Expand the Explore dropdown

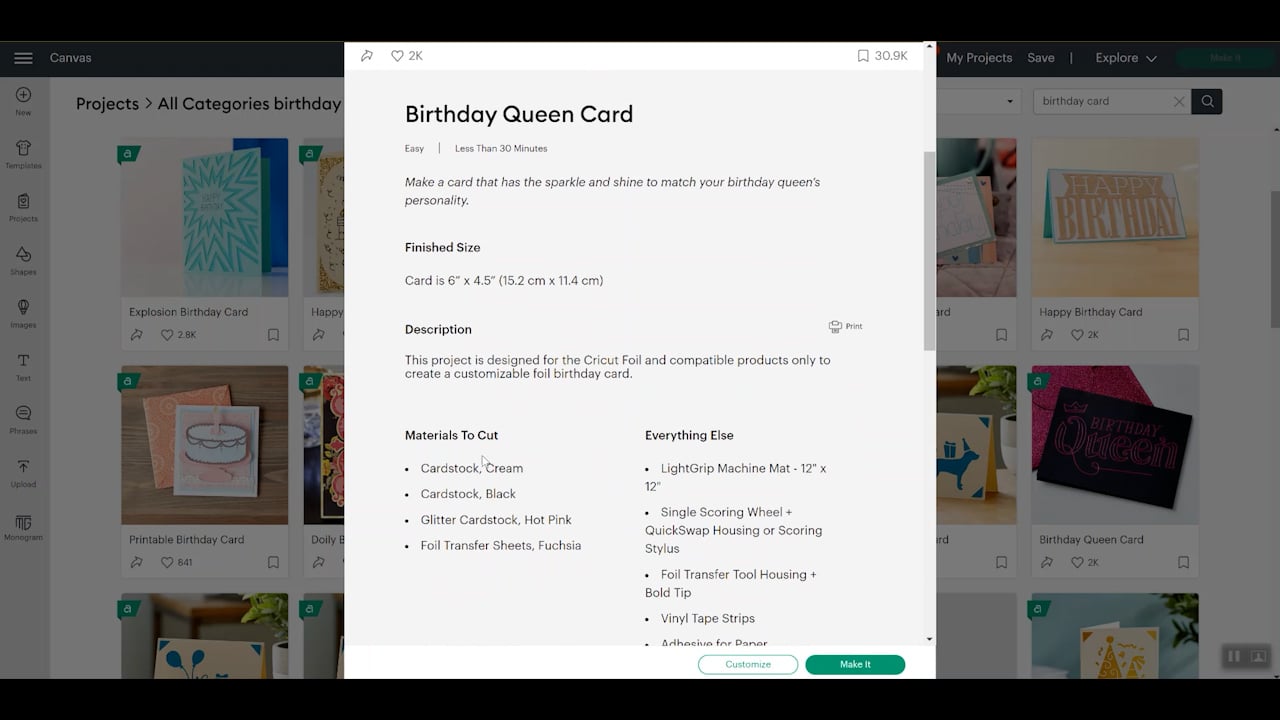click(1126, 58)
